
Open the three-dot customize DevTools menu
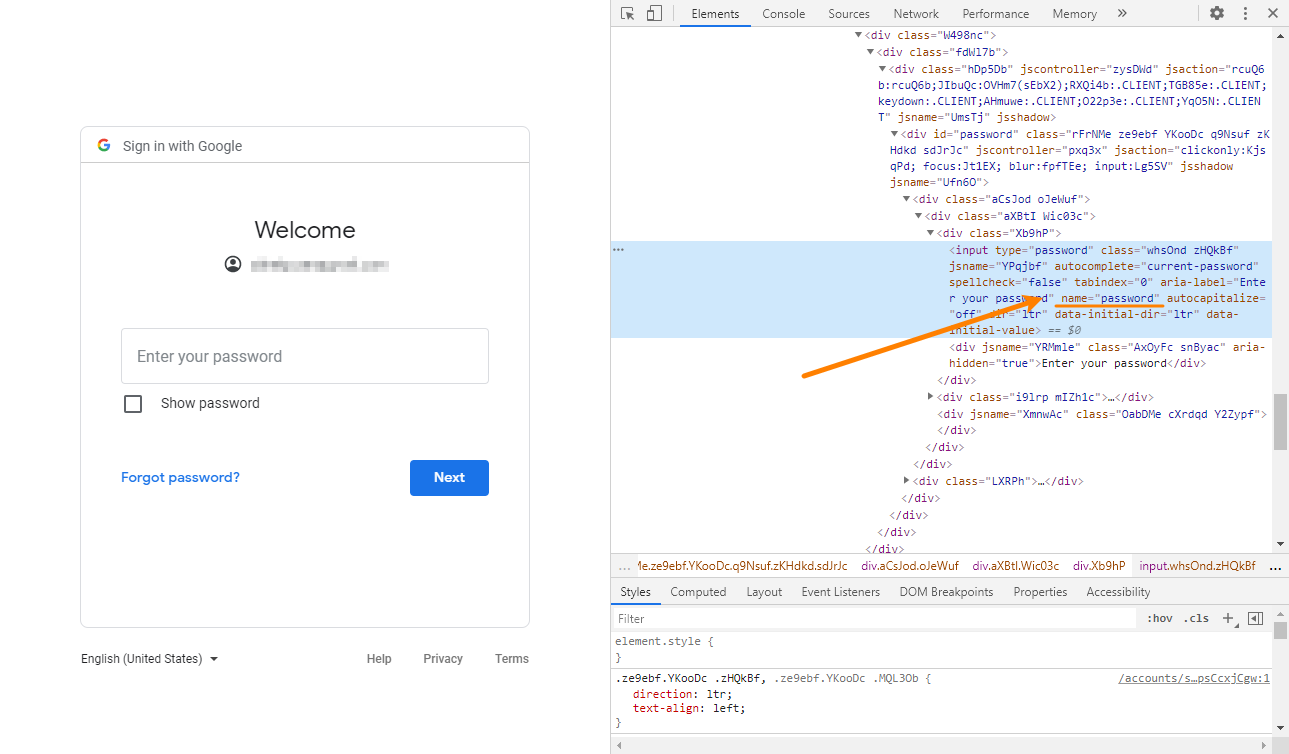pyautogui.click(x=1244, y=13)
